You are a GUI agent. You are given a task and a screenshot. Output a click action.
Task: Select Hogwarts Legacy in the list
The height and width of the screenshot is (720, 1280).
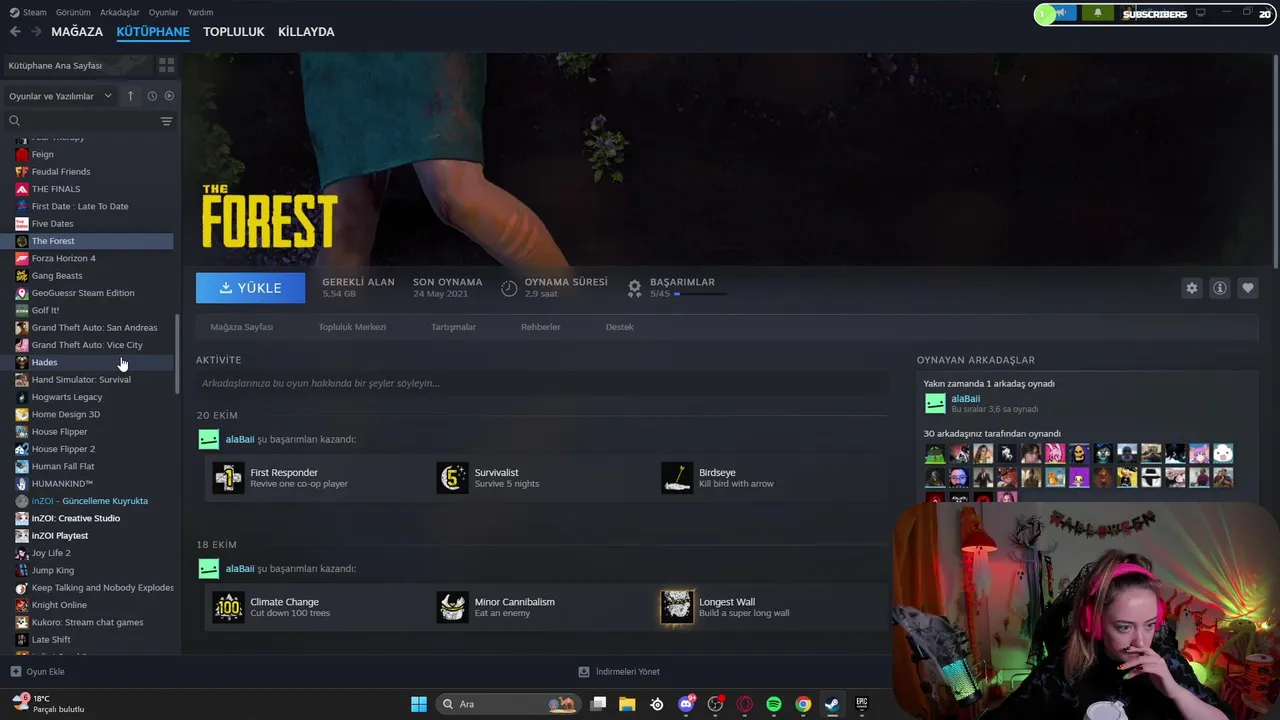(94, 397)
